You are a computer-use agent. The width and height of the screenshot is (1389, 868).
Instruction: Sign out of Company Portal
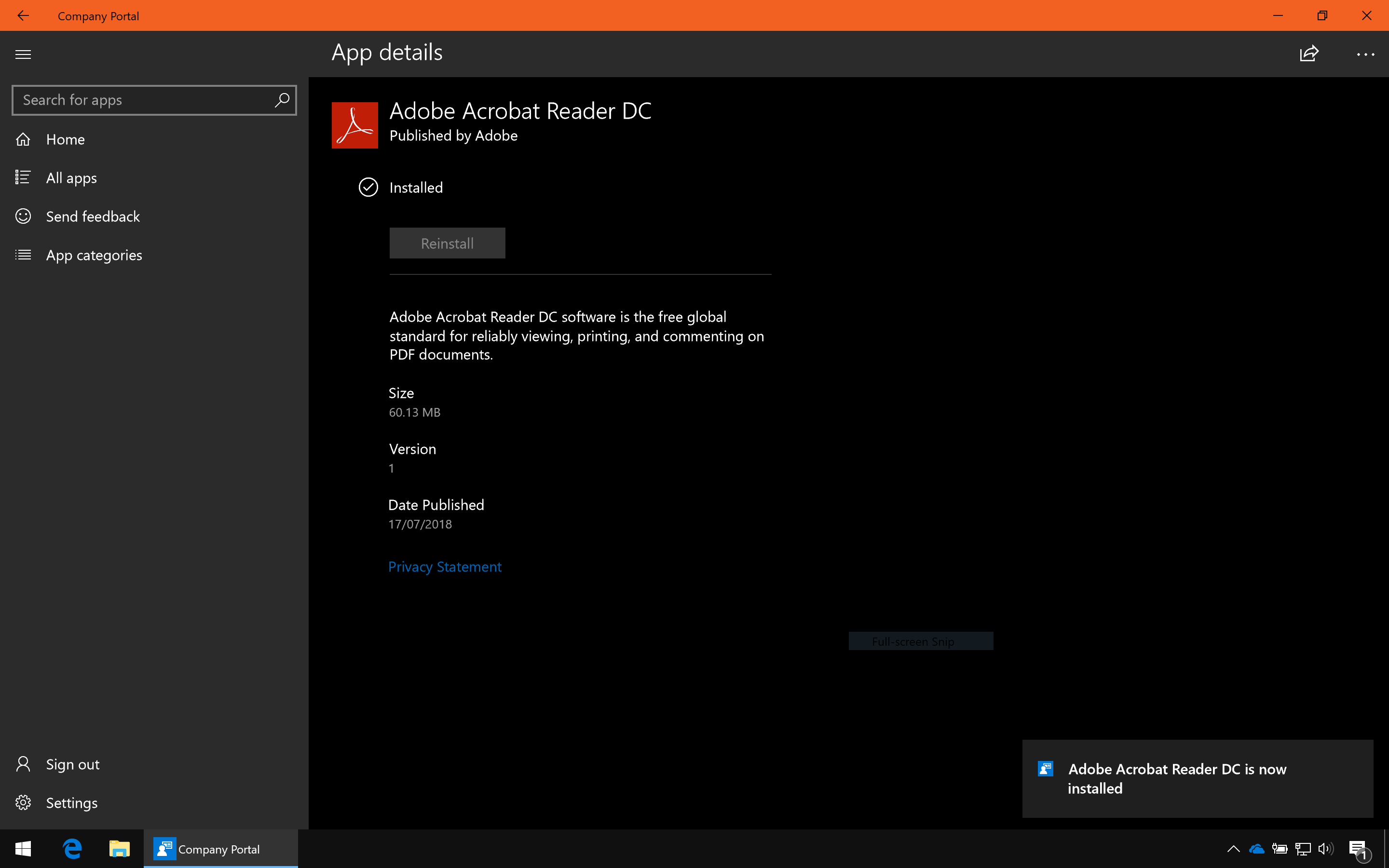coord(154,764)
